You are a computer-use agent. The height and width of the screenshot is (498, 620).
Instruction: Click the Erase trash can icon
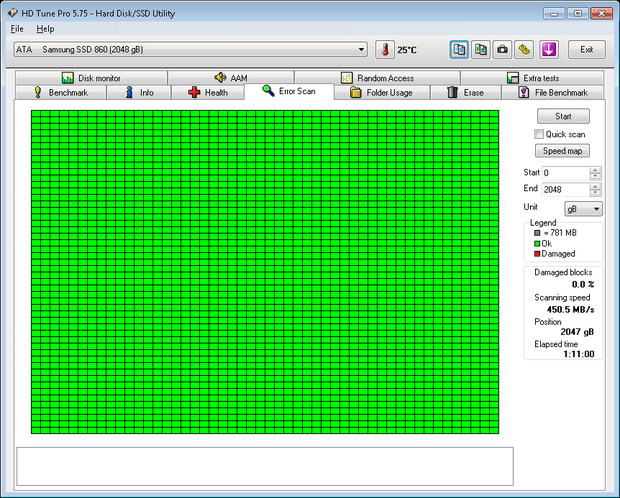click(x=452, y=92)
